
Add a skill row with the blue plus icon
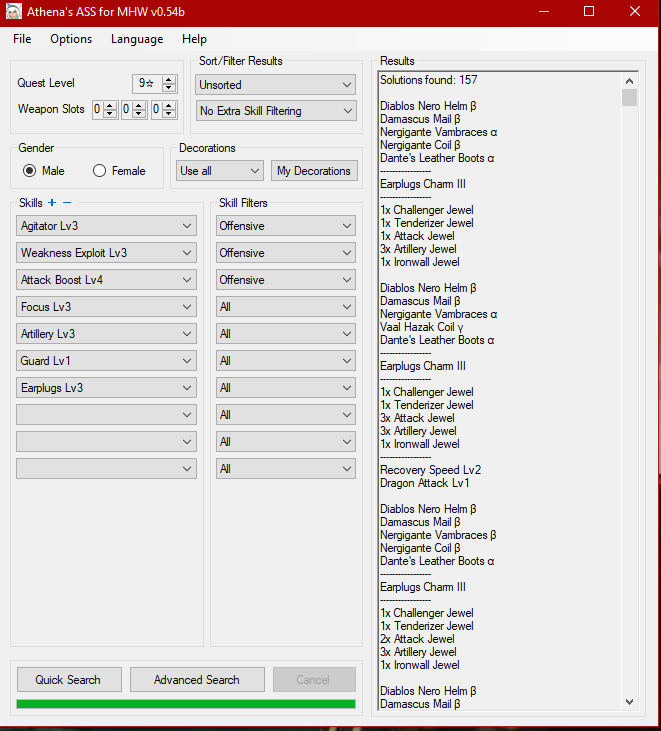(x=52, y=203)
